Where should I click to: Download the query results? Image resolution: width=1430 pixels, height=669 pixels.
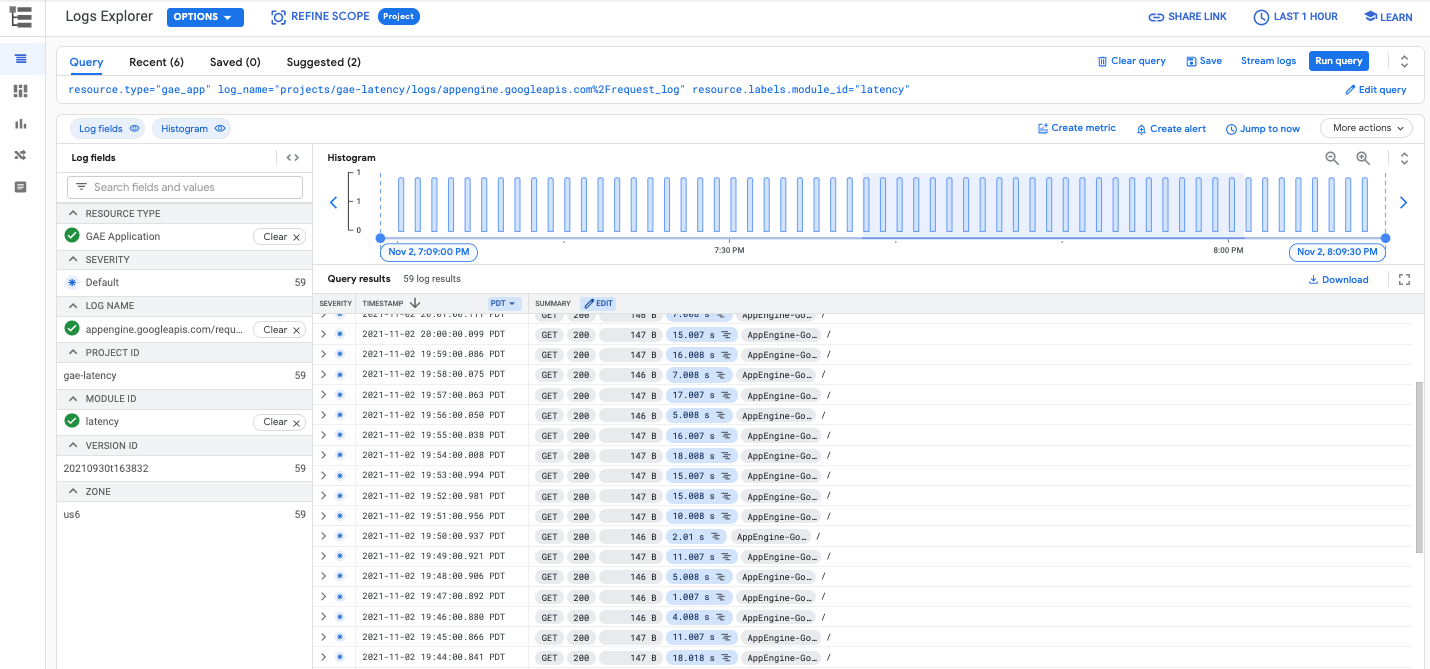pyautogui.click(x=1338, y=280)
